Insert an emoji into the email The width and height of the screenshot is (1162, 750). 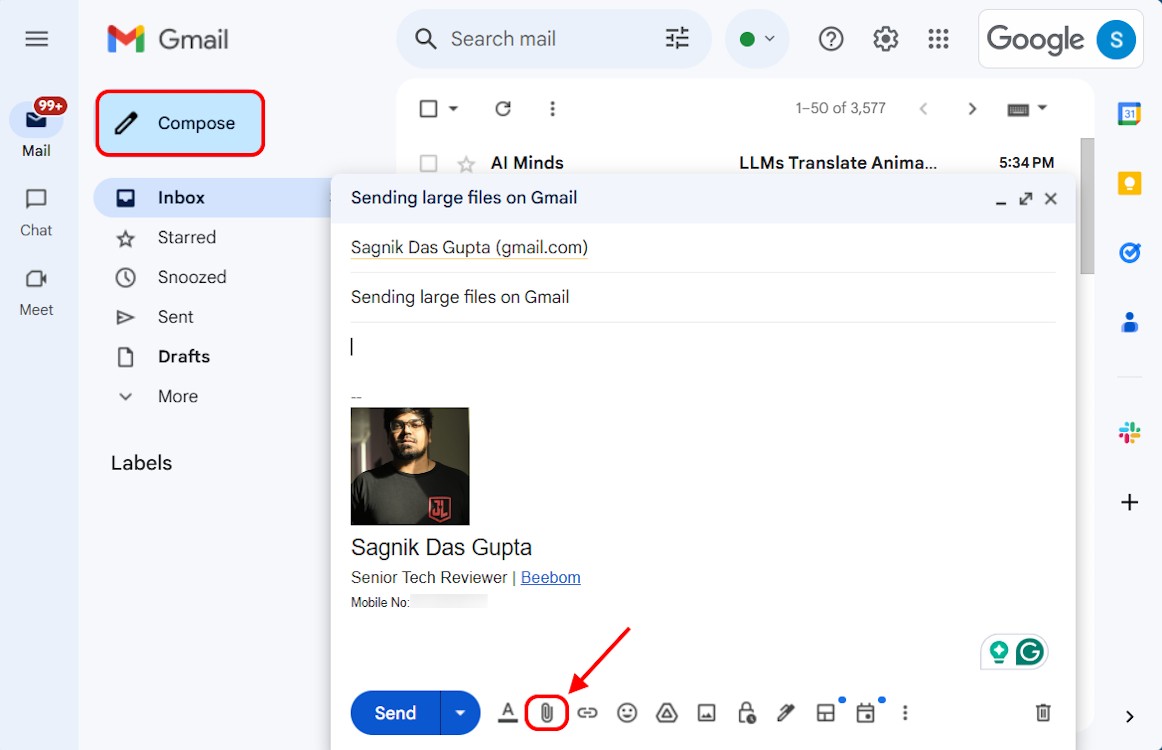coord(627,712)
